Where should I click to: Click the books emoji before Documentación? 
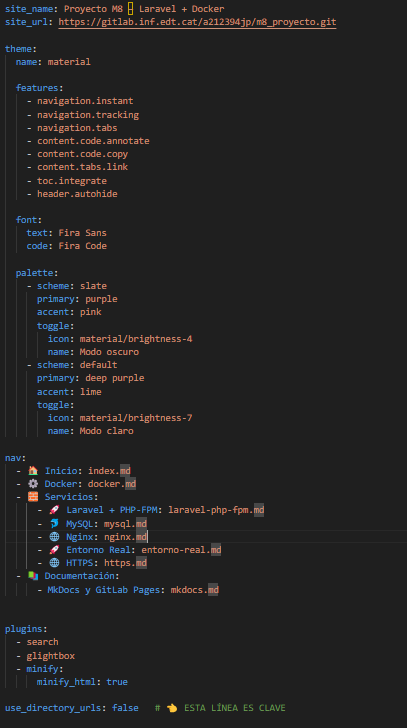(x=32, y=575)
